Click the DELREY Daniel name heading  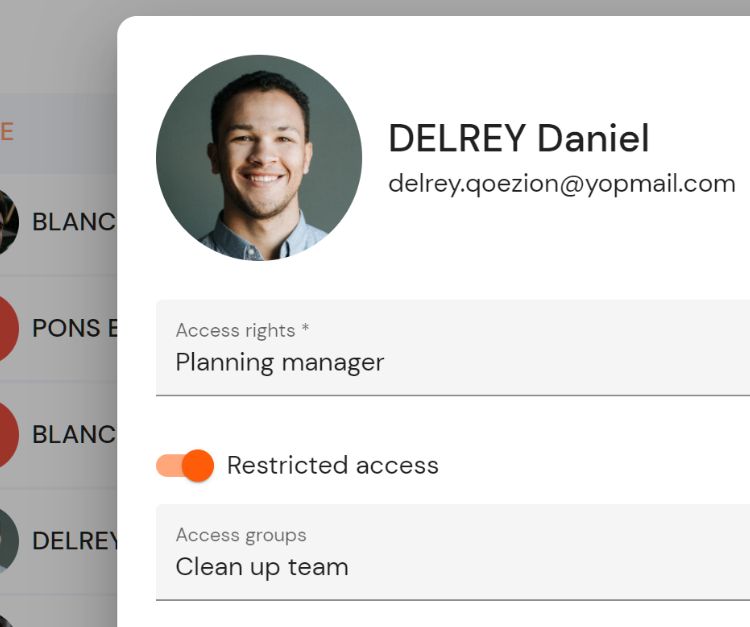pyautogui.click(x=519, y=138)
